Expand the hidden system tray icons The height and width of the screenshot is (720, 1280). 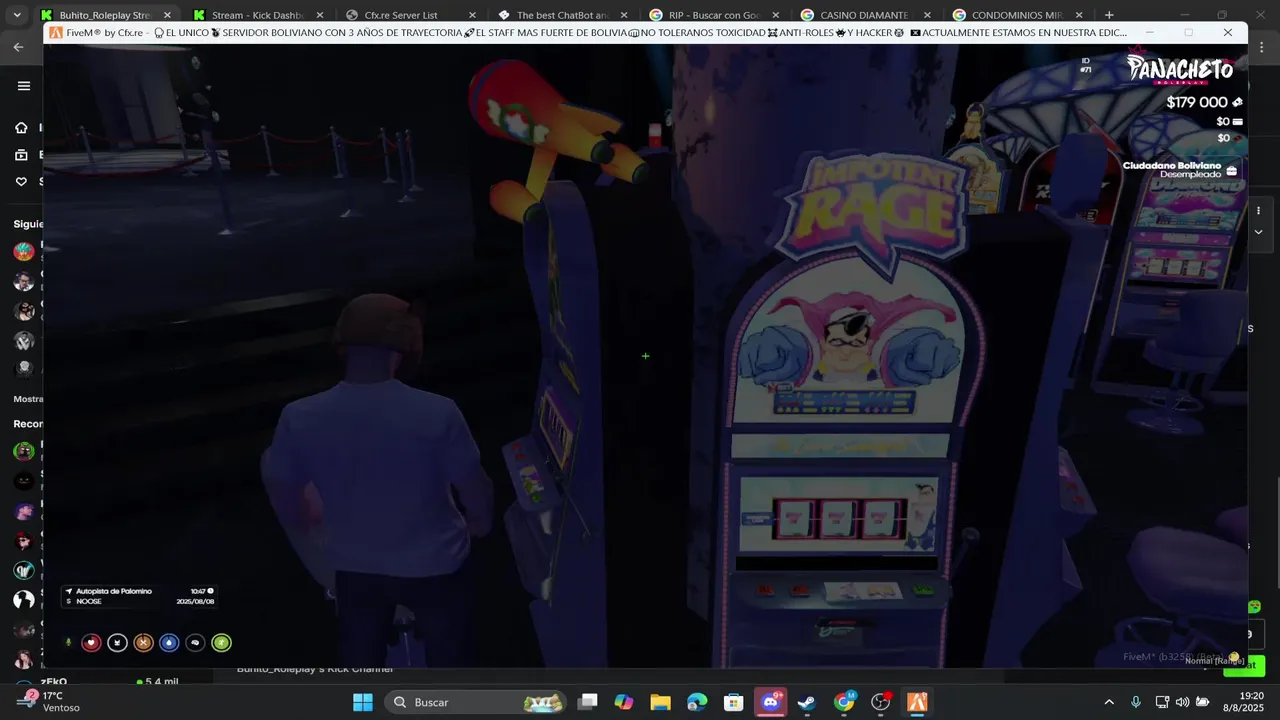tap(1108, 702)
